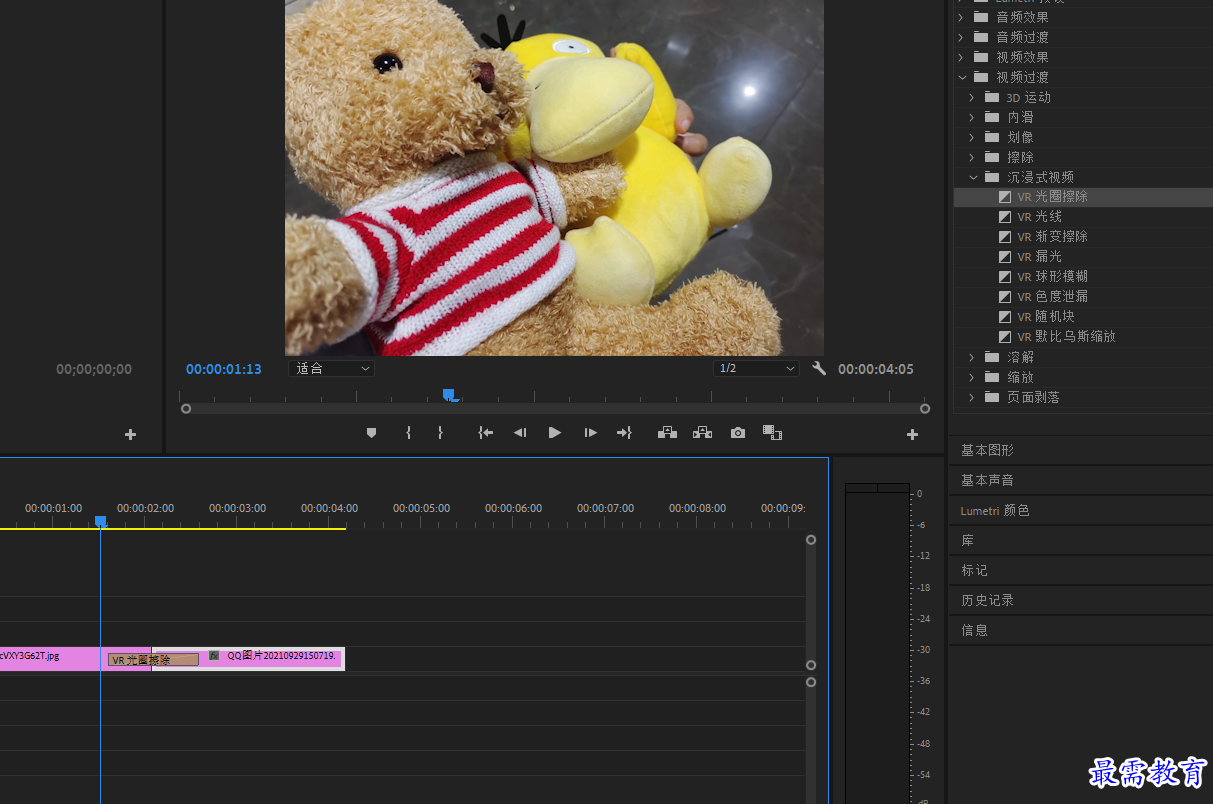Viewport: 1213px width, 804px height.
Task: Click the fx badge on the QQ图片 clip
Action: [x=214, y=656]
